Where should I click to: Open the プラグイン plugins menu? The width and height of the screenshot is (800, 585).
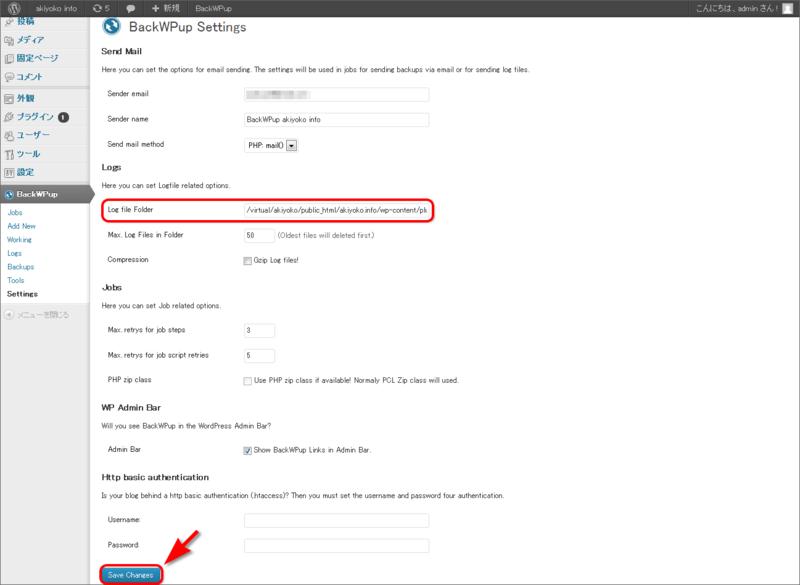point(35,117)
